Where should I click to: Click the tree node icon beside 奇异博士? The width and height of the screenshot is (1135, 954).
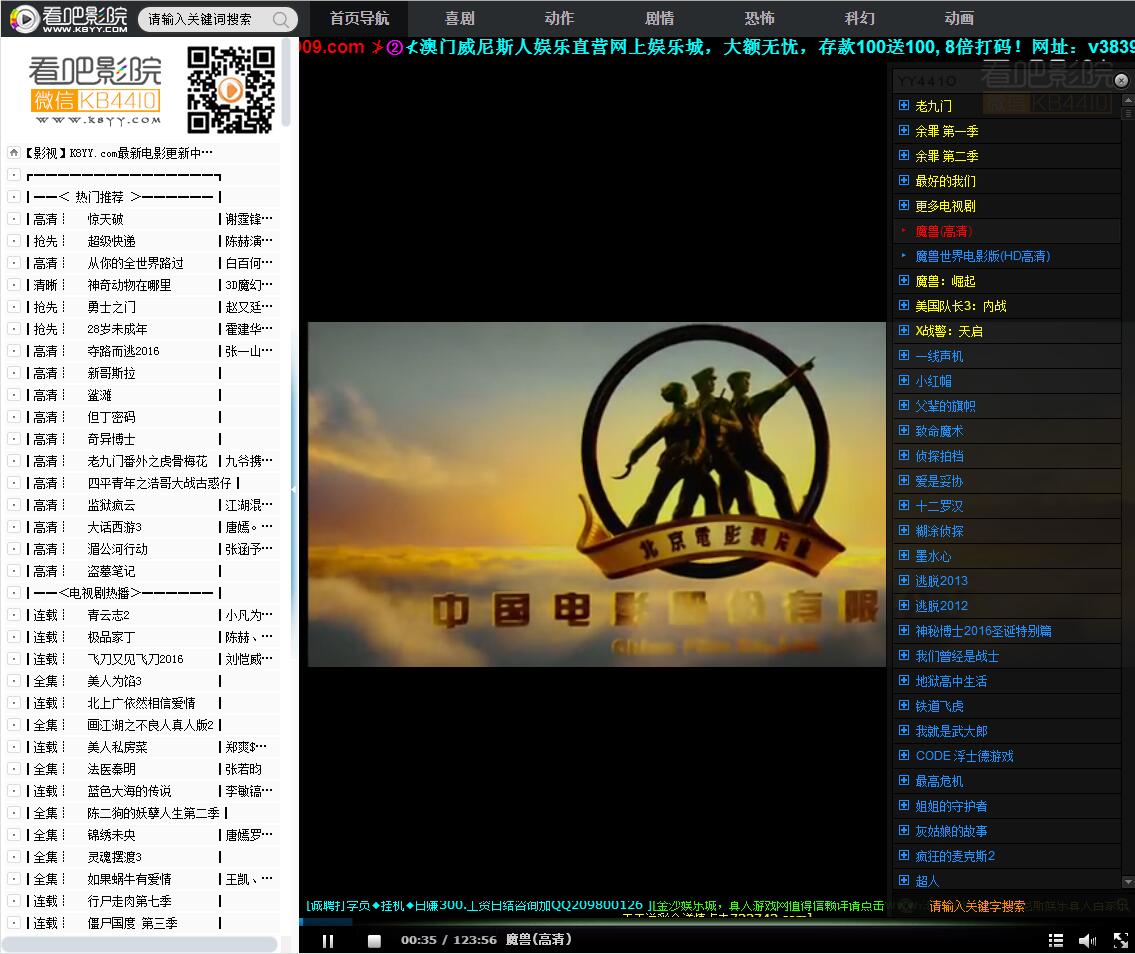point(14,439)
